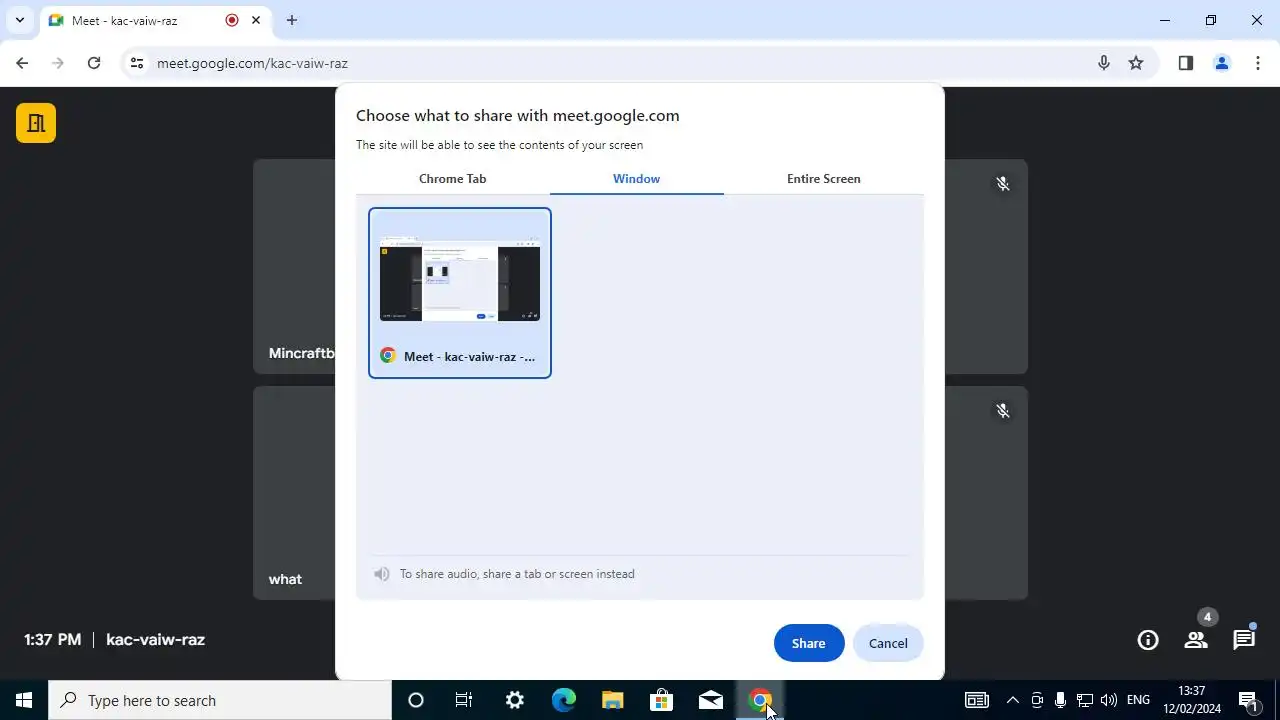Launch Microsoft Edge from the taskbar
The image size is (1280, 720).
point(564,700)
